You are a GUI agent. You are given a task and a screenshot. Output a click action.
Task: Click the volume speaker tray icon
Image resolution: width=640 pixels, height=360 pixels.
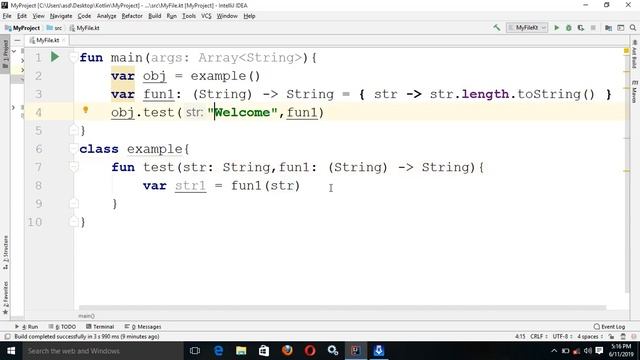point(588,351)
